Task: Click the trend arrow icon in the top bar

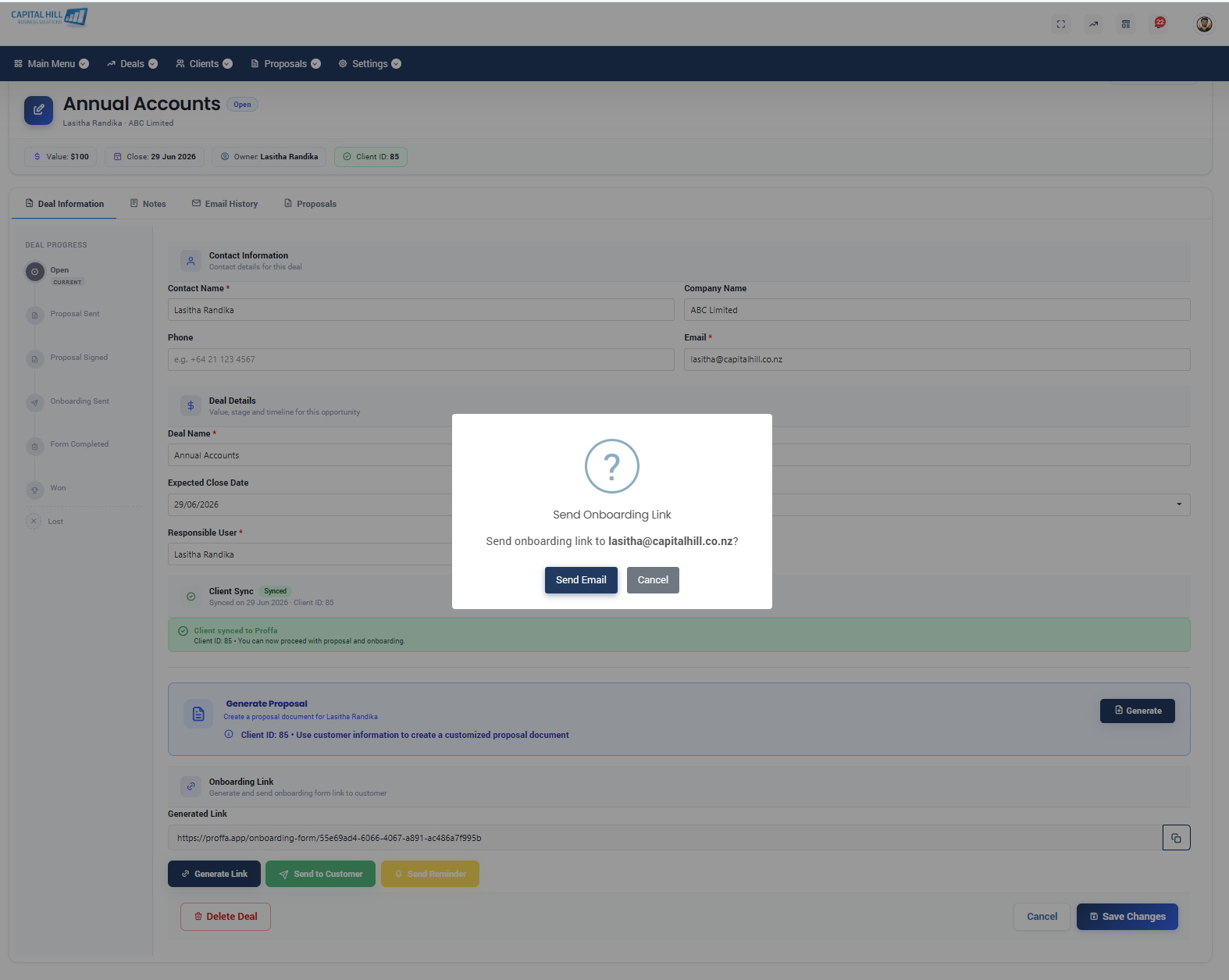Action: 1093,24
